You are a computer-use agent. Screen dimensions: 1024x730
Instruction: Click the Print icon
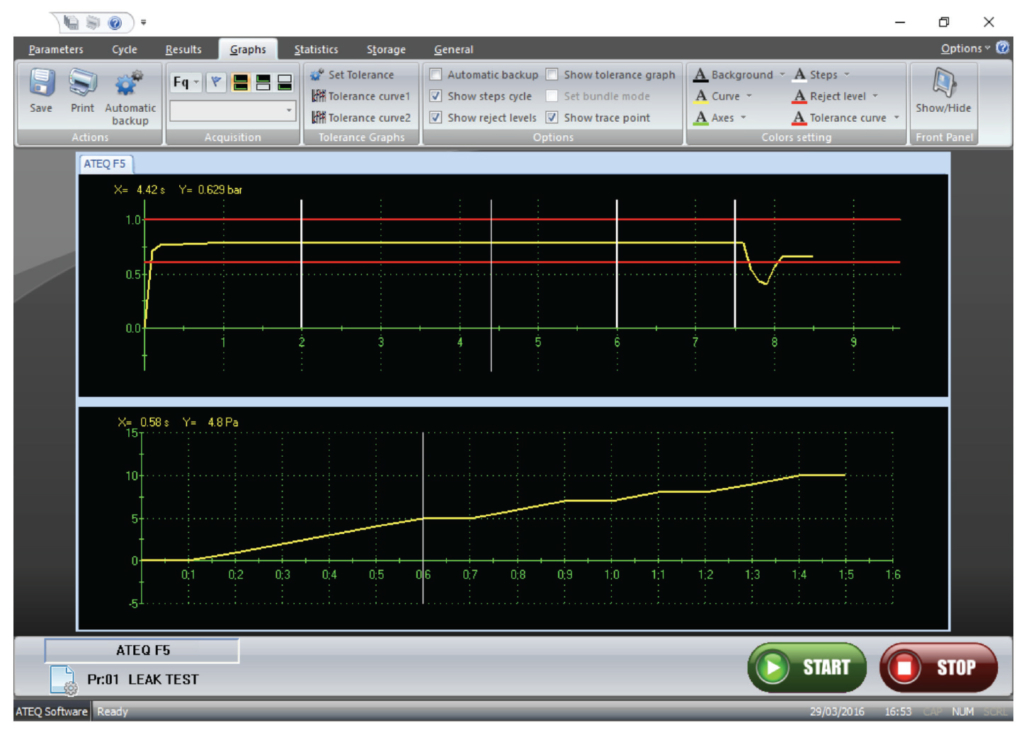point(82,84)
